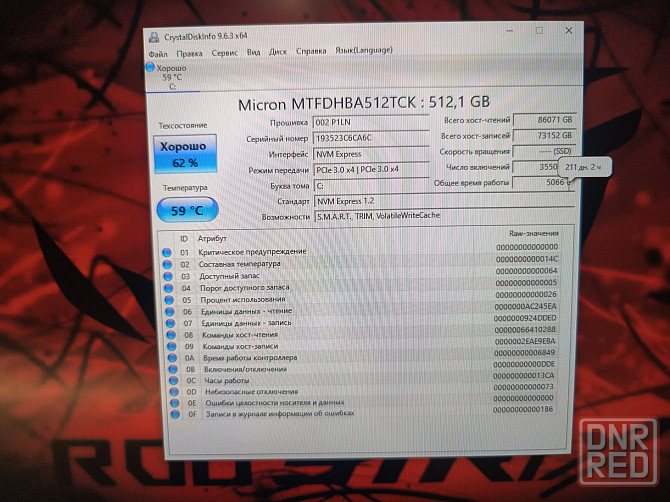Click status icon for Порог доступного запаса
This screenshot has width=670, height=502.
(x=169, y=288)
